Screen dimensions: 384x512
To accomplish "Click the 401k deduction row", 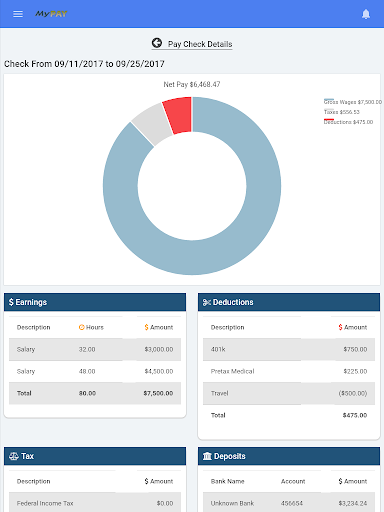I will (289, 349).
